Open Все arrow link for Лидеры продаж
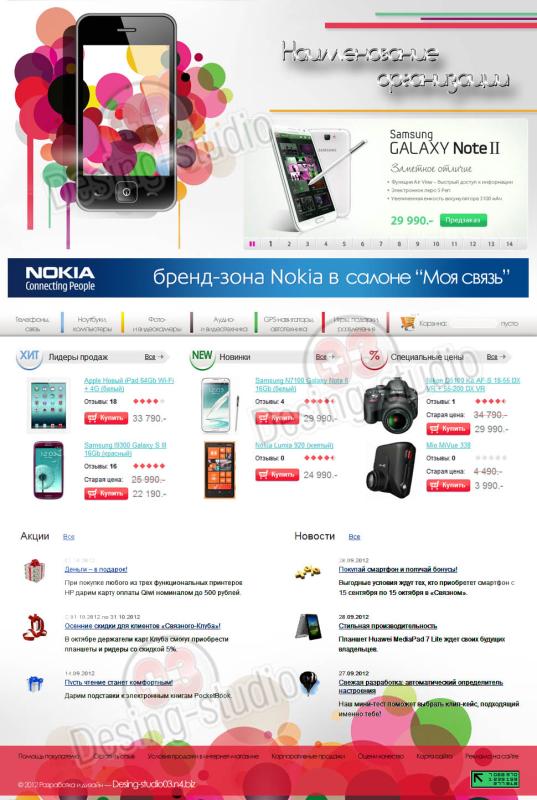 (154, 357)
